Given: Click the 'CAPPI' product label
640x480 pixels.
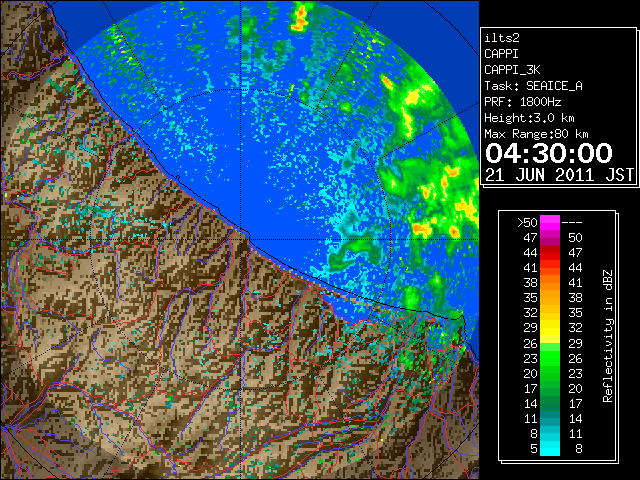Looking at the screenshot, I should (501, 54).
